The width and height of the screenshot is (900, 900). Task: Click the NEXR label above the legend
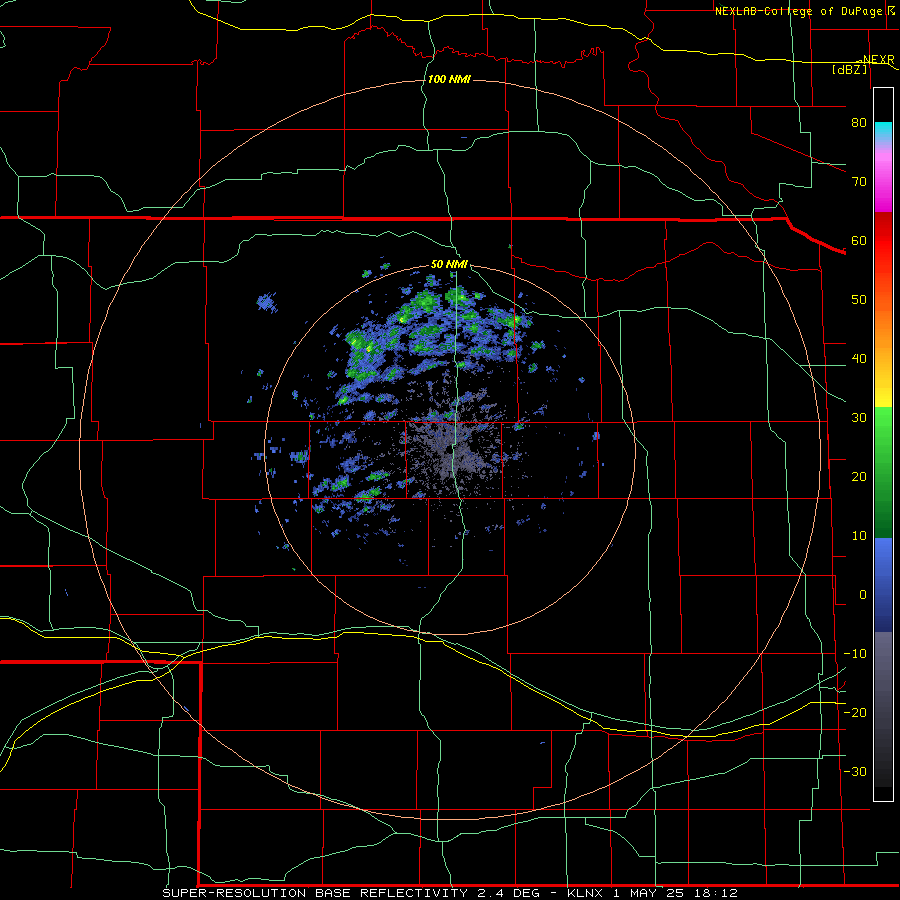pos(879,59)
